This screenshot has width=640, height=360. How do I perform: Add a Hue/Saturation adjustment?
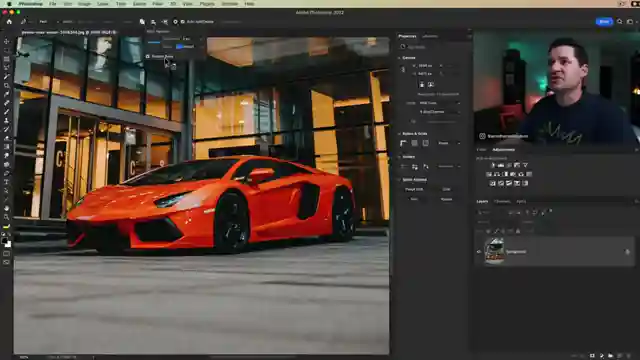click(489, 174)
